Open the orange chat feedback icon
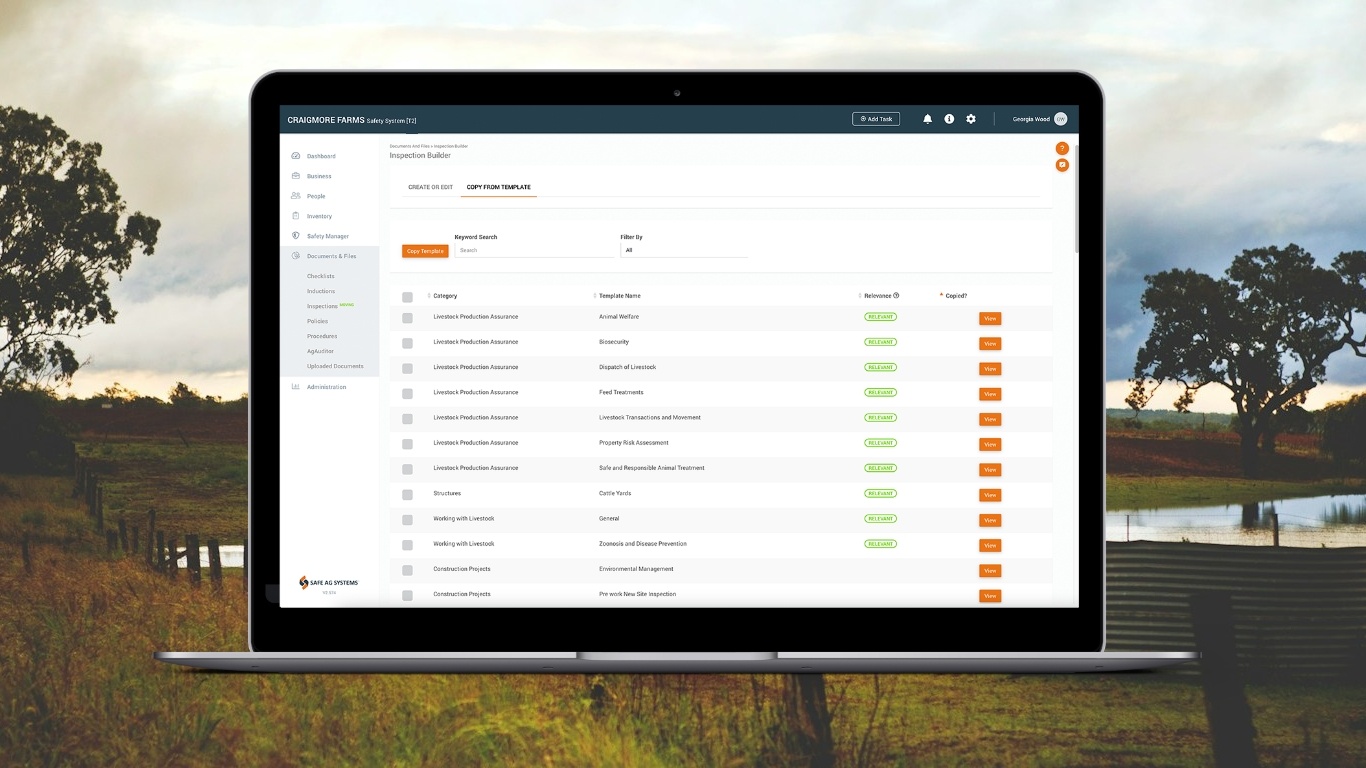Image resolution: width=1366 pixels, height=768 pixels. point(1062,165)
